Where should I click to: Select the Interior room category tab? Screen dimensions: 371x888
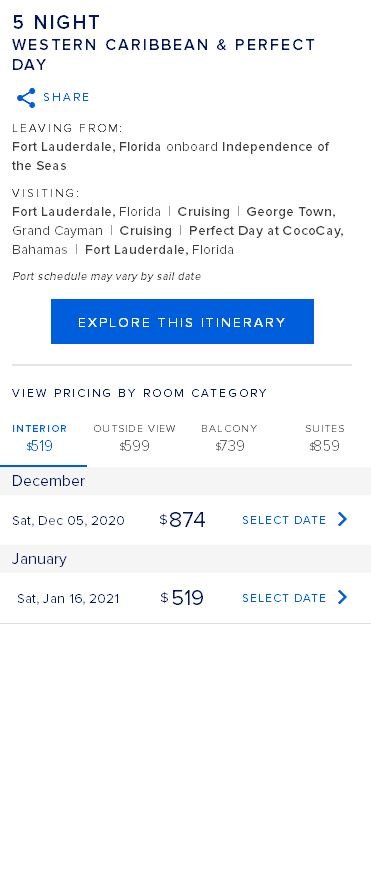pos(40,438)
